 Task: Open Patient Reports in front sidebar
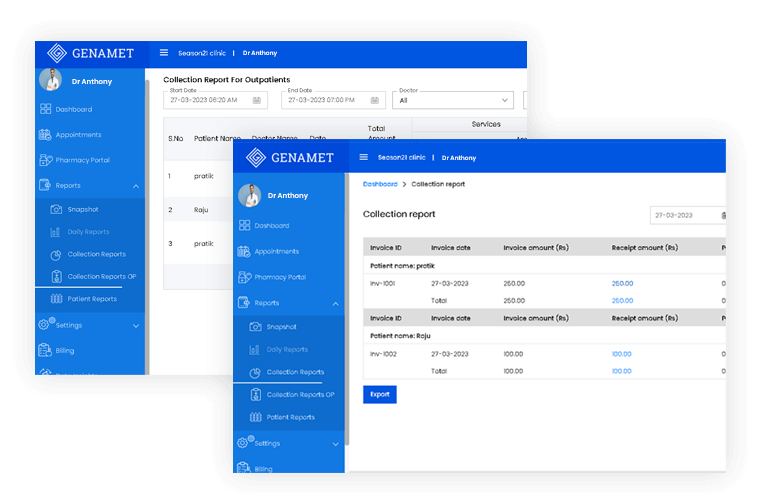coord(290,417)
